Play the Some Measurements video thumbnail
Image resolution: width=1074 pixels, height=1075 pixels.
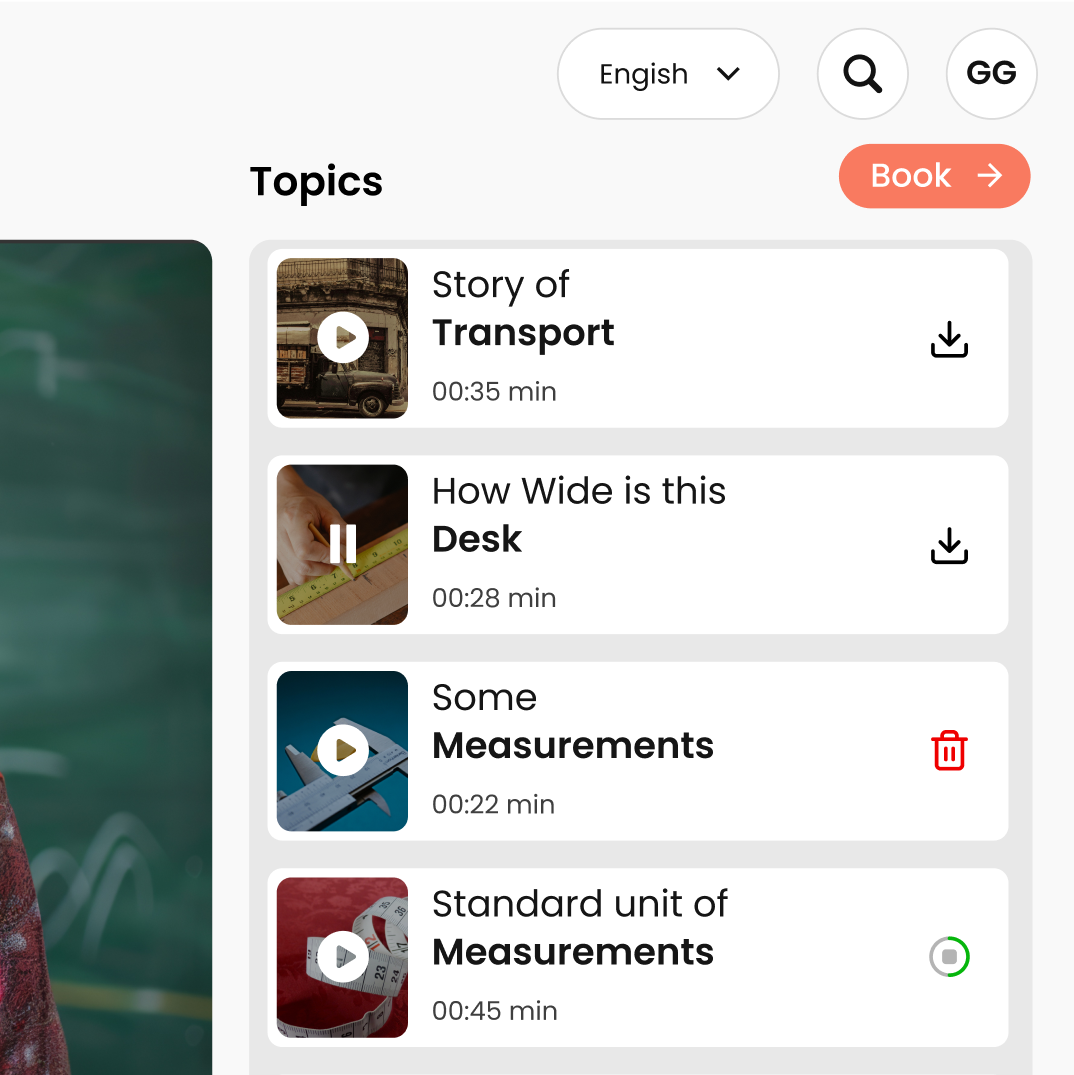tap(343, 750)
